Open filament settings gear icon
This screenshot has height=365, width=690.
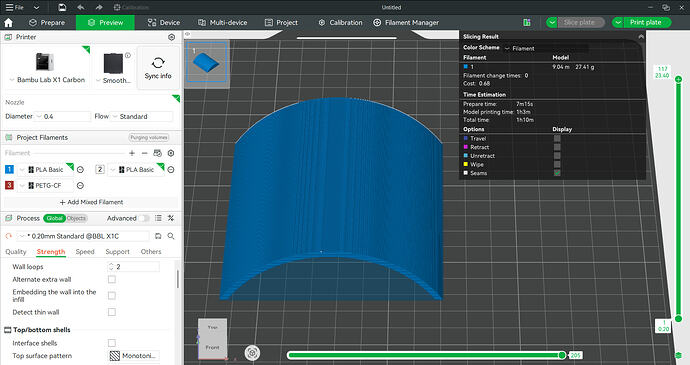point(171,153)
